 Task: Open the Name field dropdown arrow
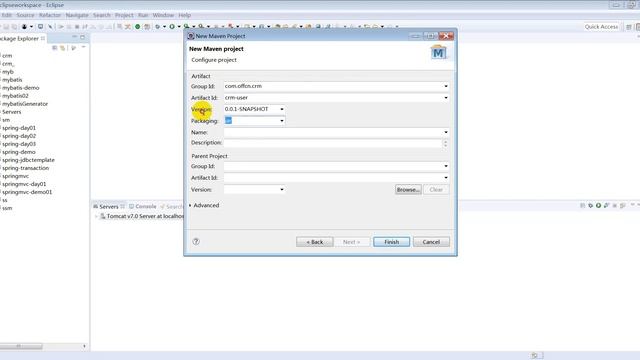pos(446,132)
